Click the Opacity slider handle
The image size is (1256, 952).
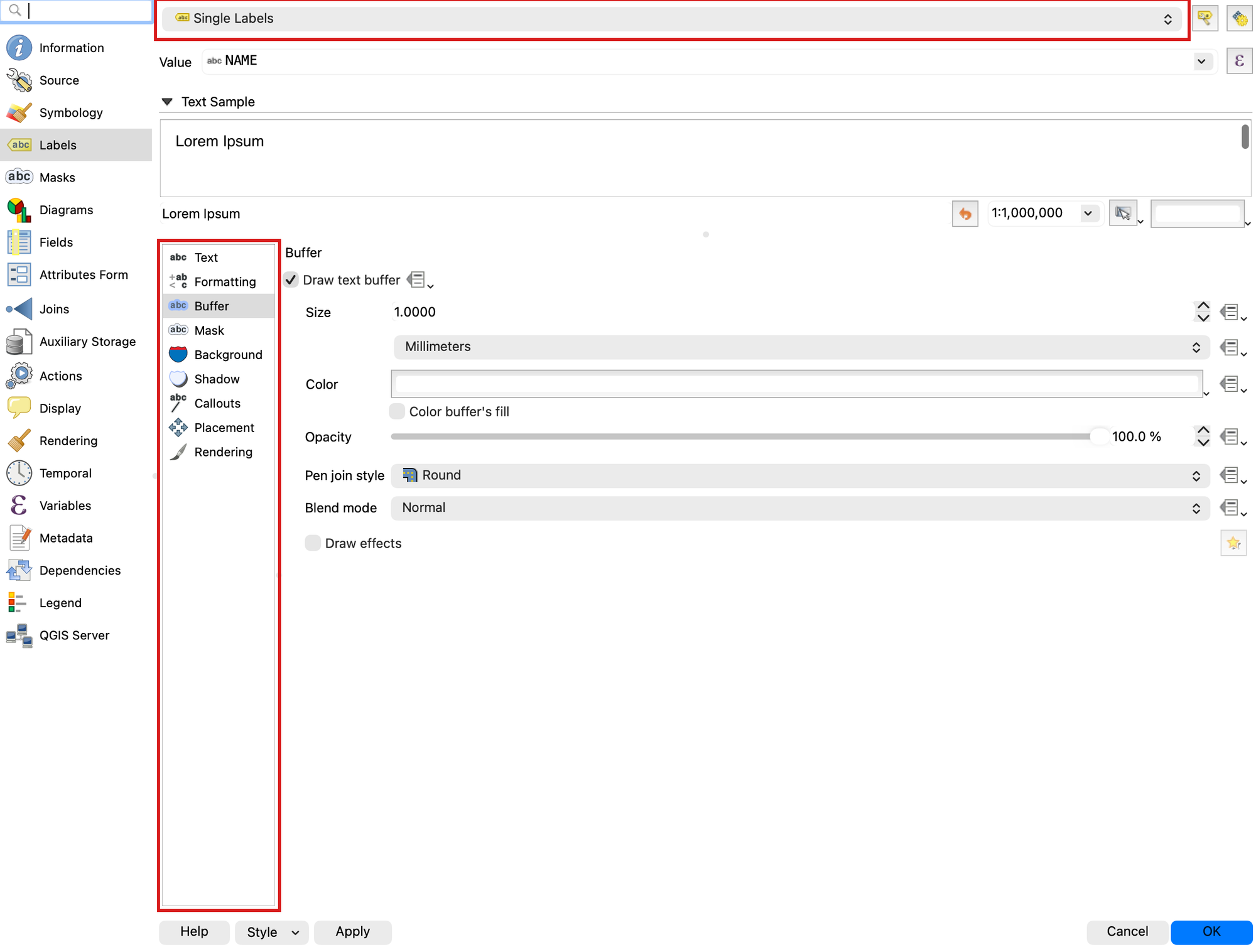pos(1099,436)
